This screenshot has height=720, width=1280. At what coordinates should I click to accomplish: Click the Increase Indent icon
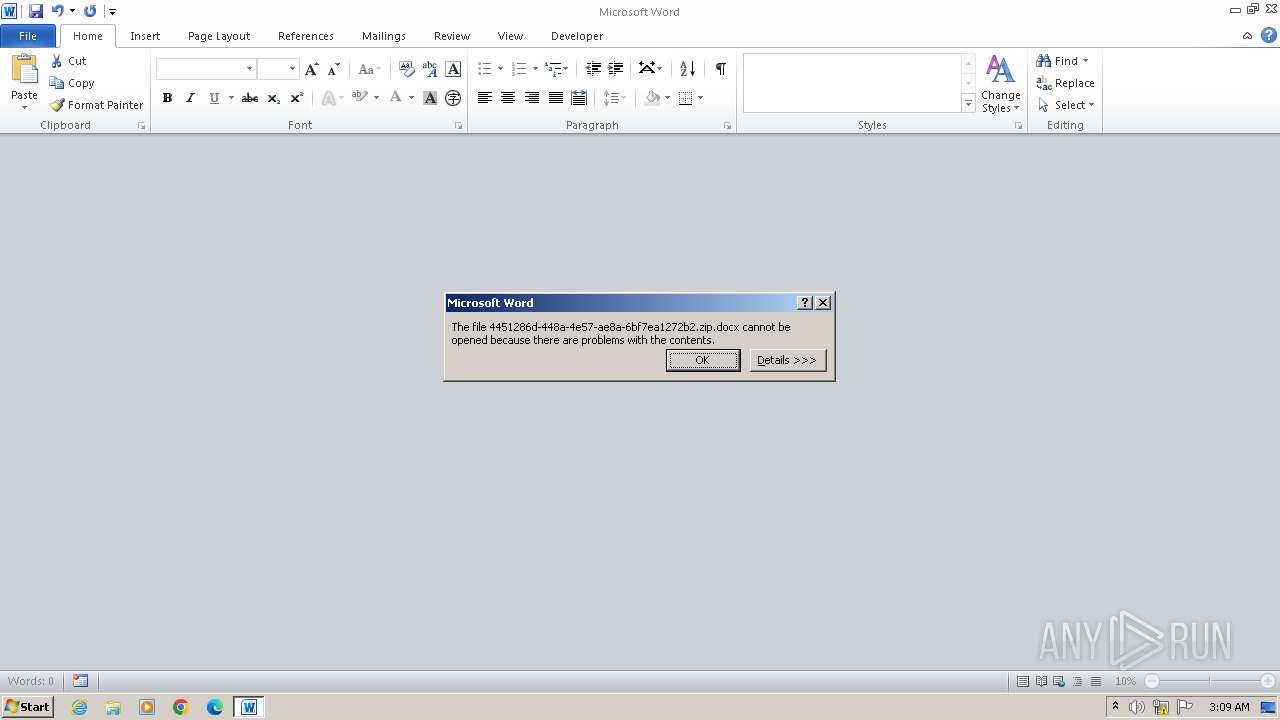(616, 69)
